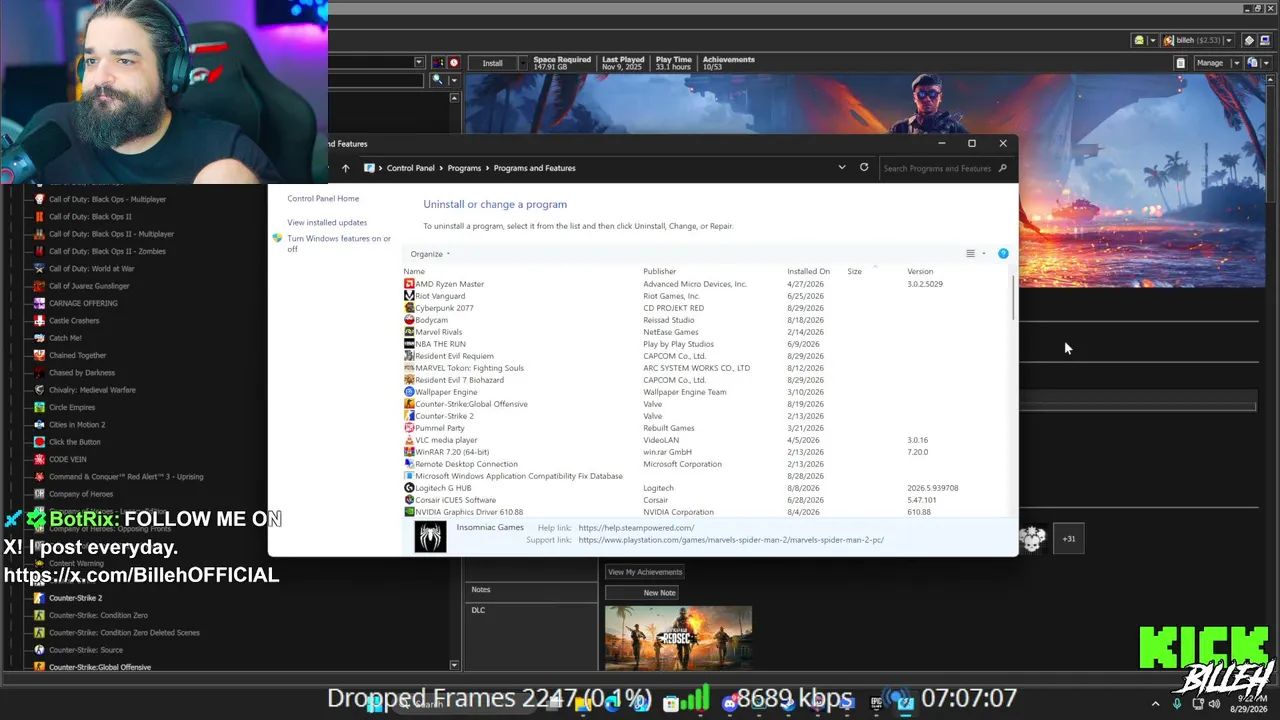The image size is (1280, 720).
Task: Click the REDSEC game thumbnail in Steam
Action: click(x=678, y=637)
